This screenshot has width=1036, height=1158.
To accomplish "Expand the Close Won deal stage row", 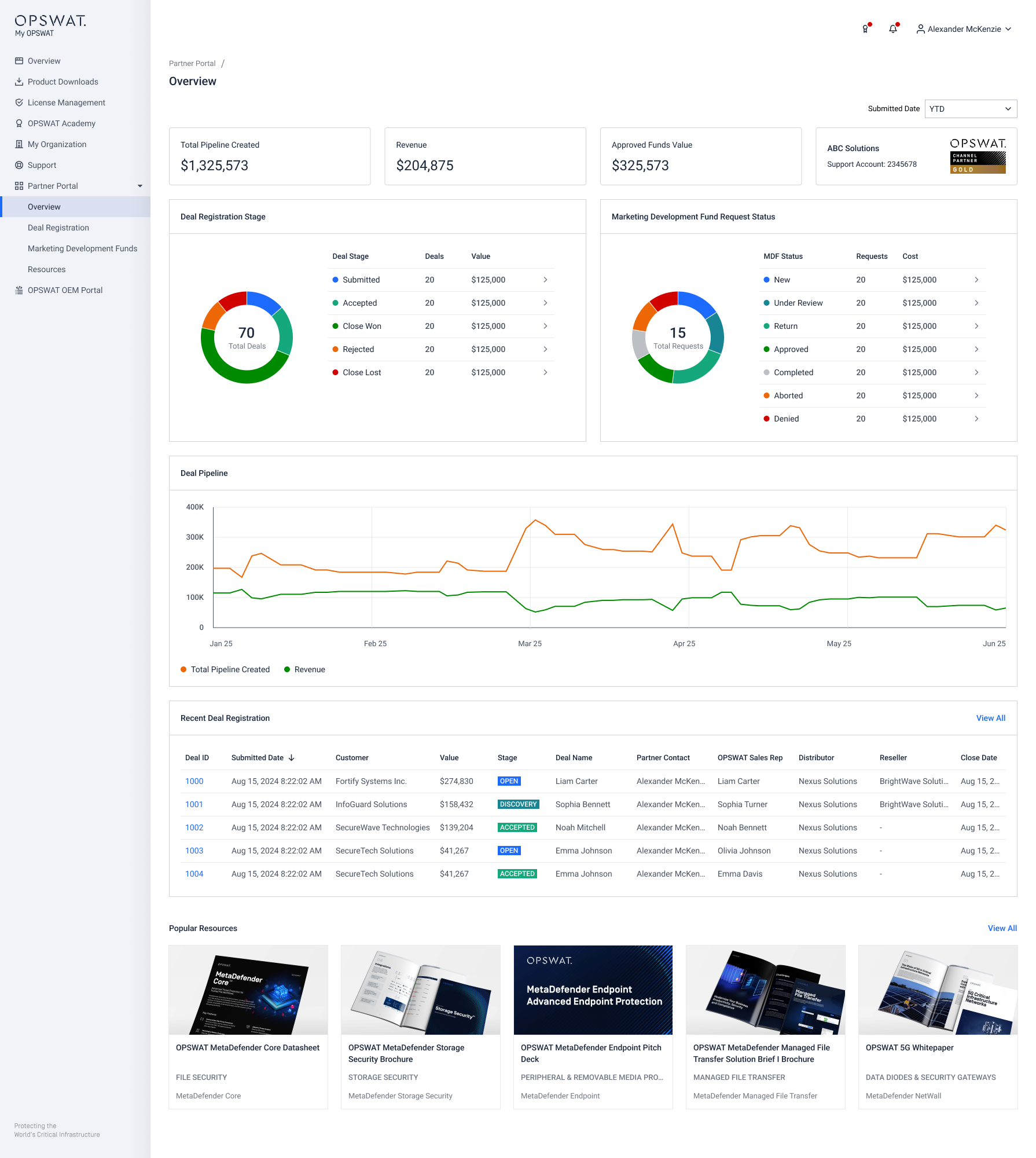I will 545,326.
